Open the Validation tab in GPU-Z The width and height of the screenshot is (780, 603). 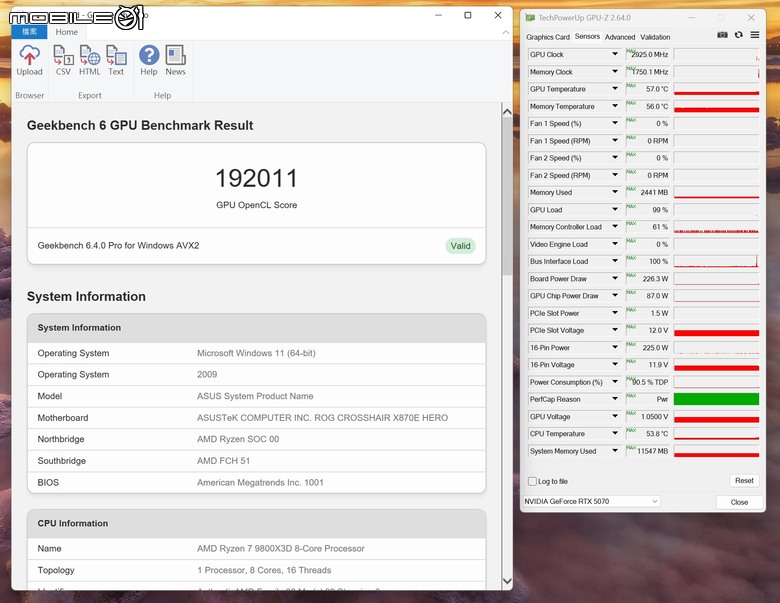(655, 37)
